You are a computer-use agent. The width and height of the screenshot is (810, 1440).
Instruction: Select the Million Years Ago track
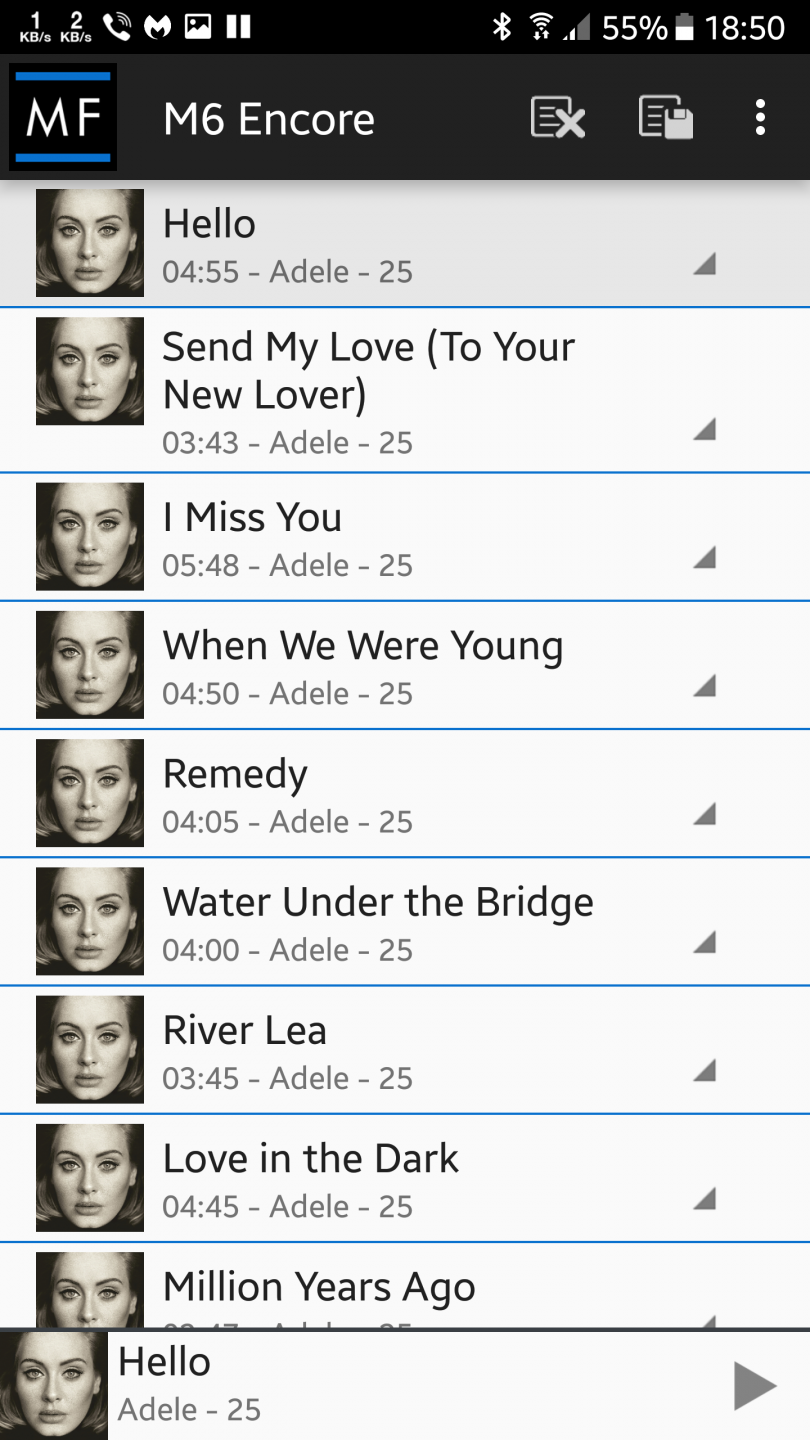(400, 1288)
